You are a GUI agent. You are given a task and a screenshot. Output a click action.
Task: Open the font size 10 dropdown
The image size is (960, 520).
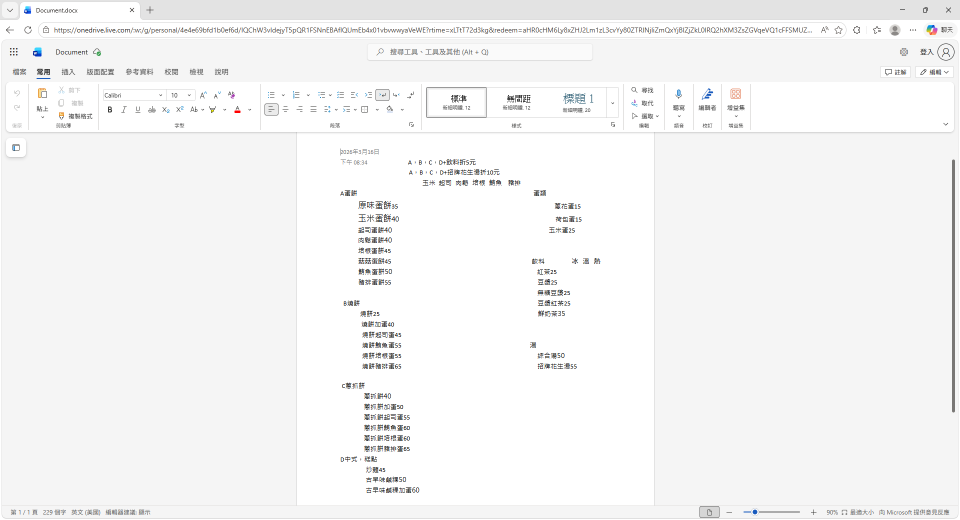point(180,95)
